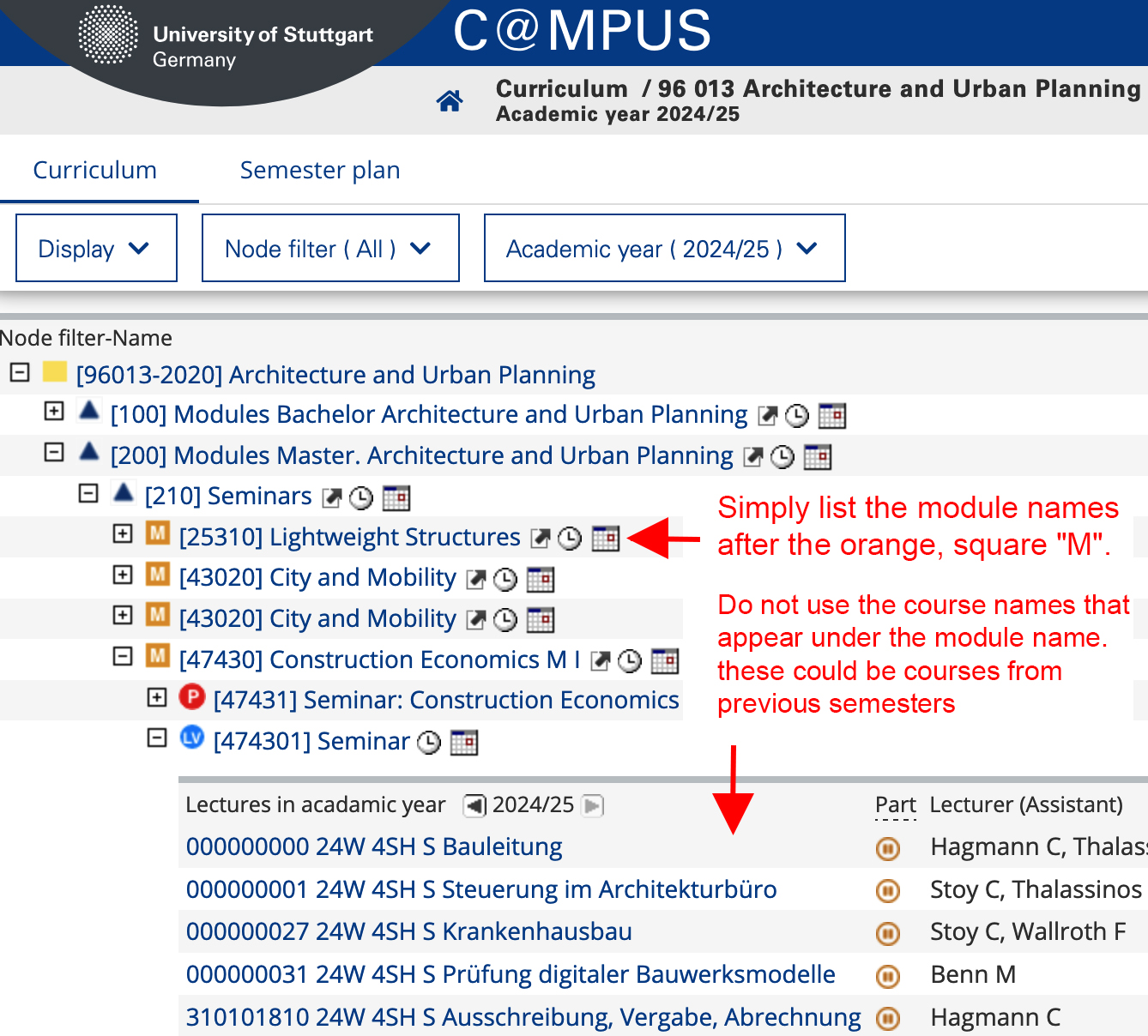Go to previous academic year in lectures
Image resolution: width=1148 pixels, height=1036 pixels.
[474, 805]
